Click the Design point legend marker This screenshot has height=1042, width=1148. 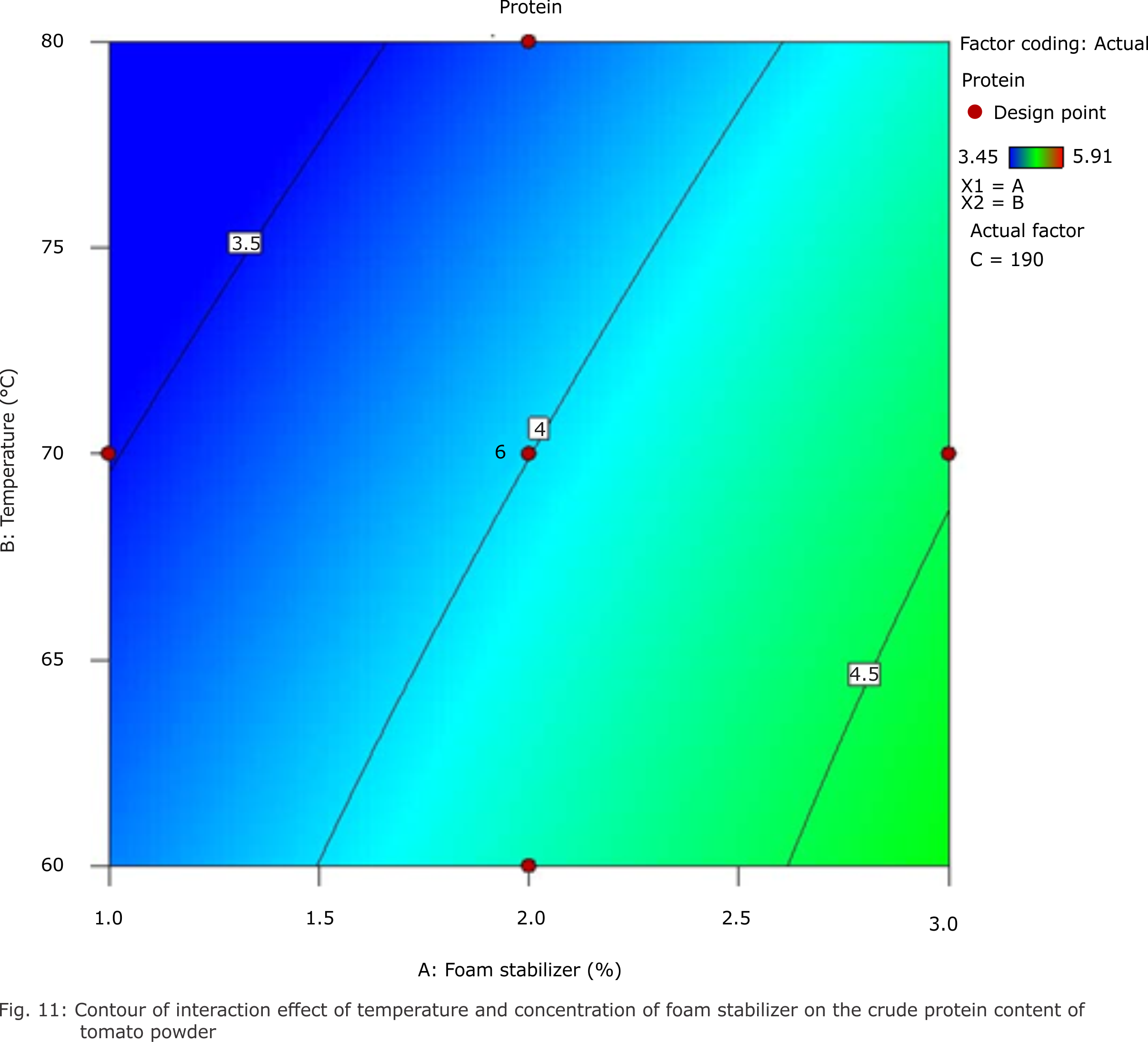point(976,113)
